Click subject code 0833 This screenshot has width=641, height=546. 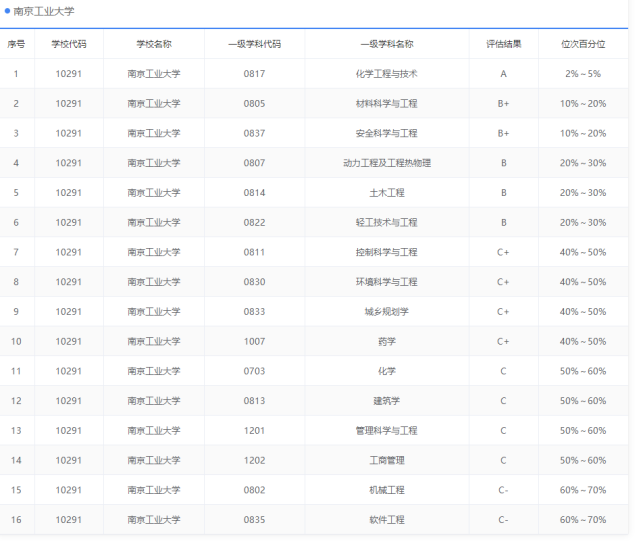point(254,312)
